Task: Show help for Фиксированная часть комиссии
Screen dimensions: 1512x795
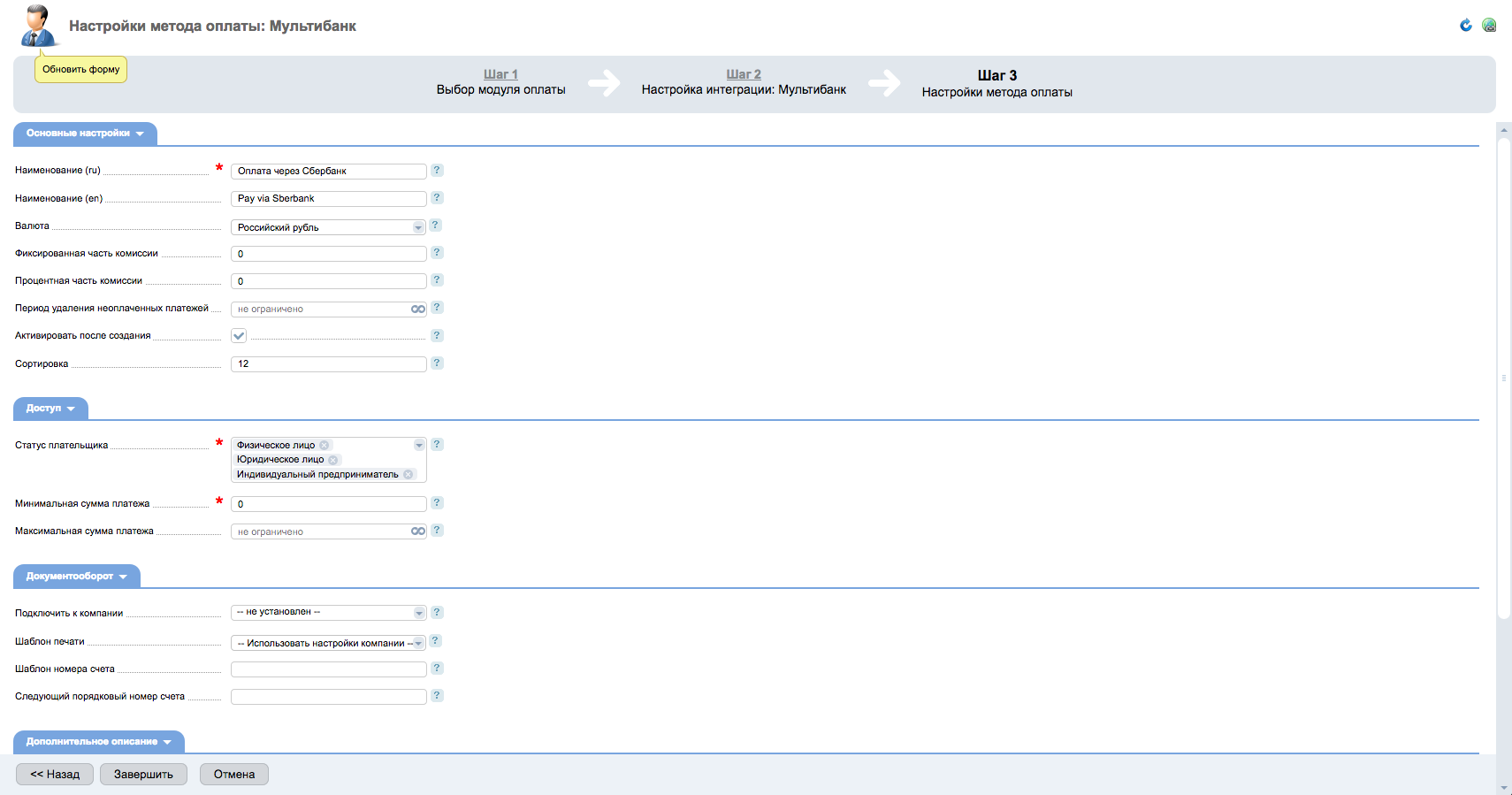Action: [x=437, y=252]
